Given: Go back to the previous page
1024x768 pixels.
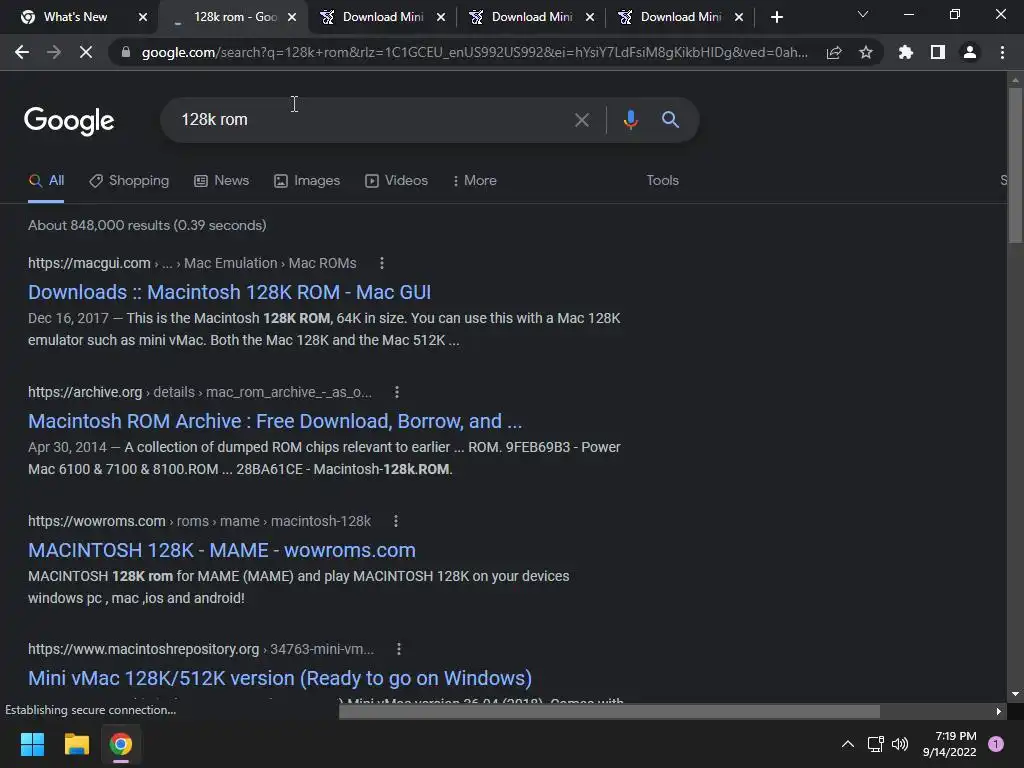Looking at the screenshot, I should point(22,52).
